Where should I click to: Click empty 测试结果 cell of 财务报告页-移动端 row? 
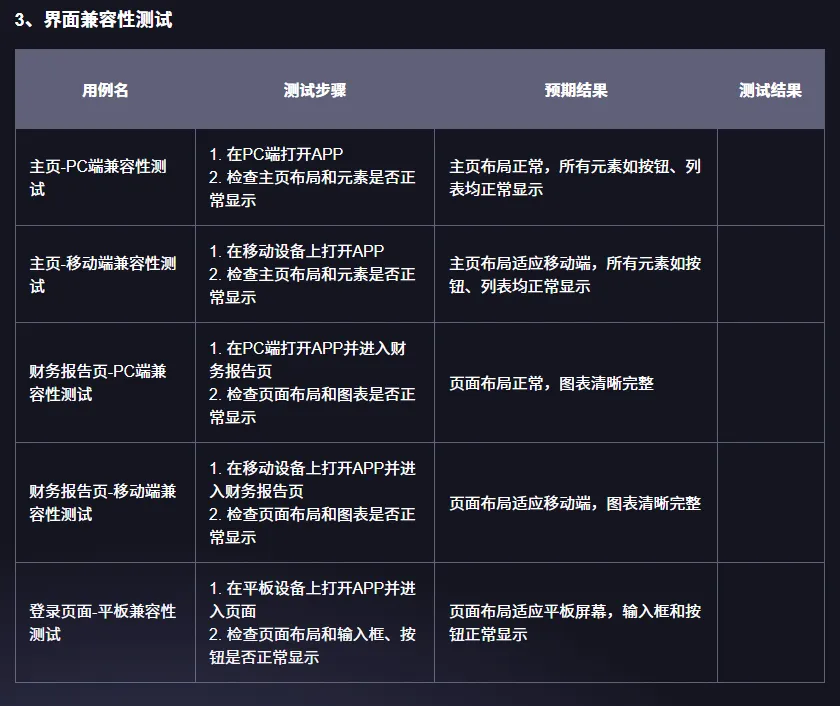tap(771, 502)
